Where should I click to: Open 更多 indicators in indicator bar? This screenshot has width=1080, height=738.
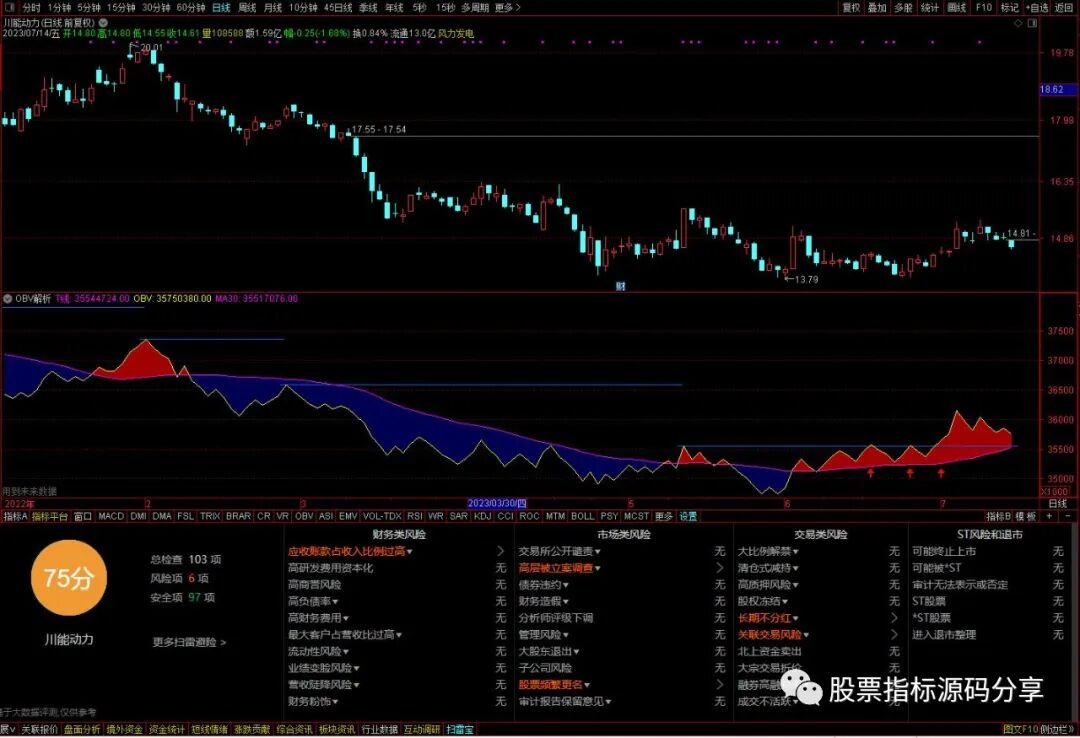(663, 515)
